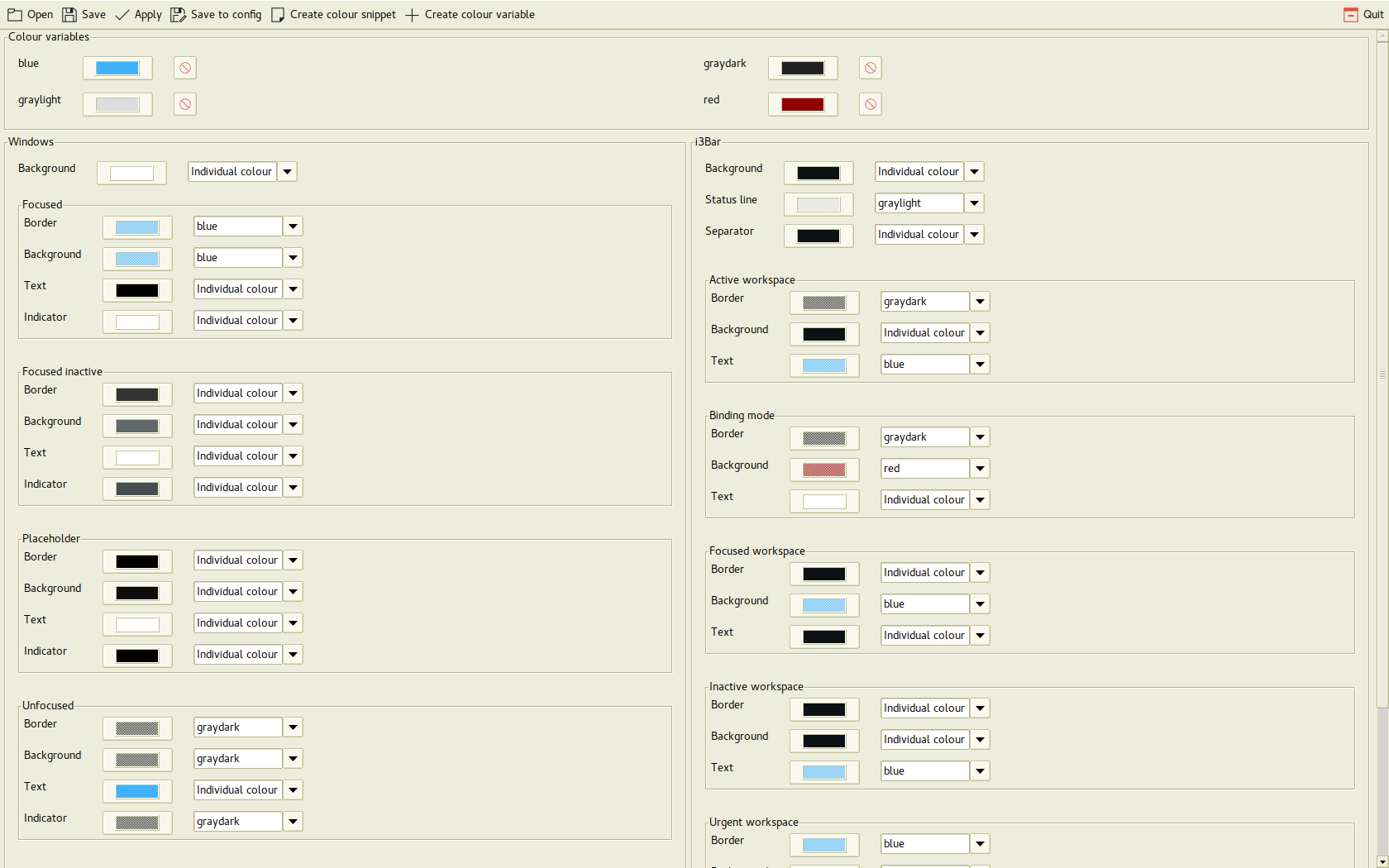The height and width of the screenshot is (868, 1389).
Task: Delete the graylight colour variable
Action: 185,104
